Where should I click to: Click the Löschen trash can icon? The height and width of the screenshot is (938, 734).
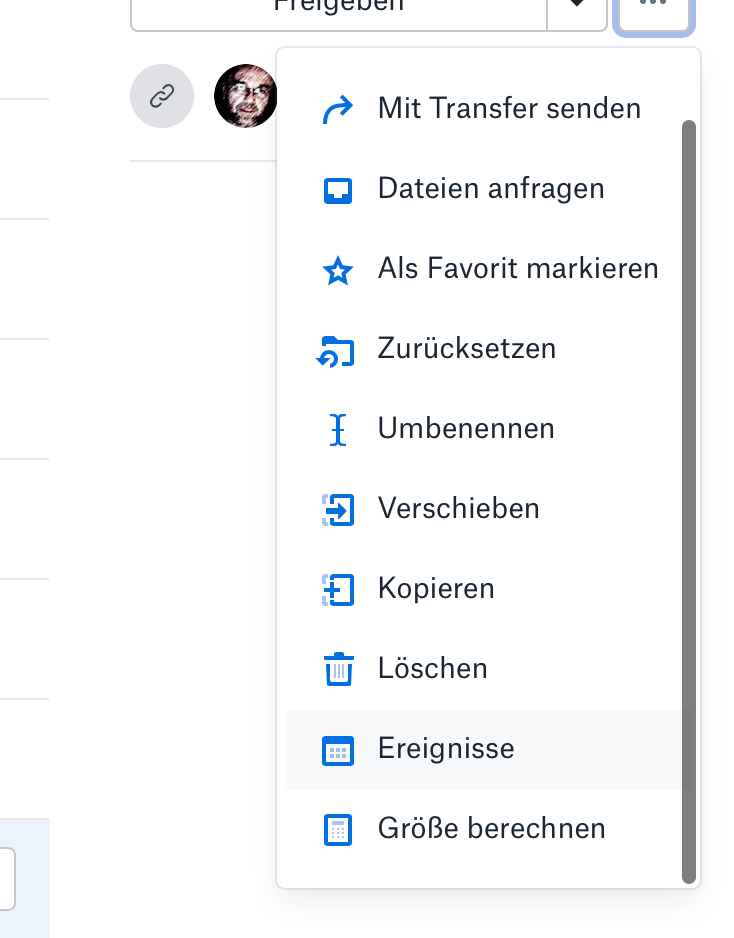(x=339, y=669)
